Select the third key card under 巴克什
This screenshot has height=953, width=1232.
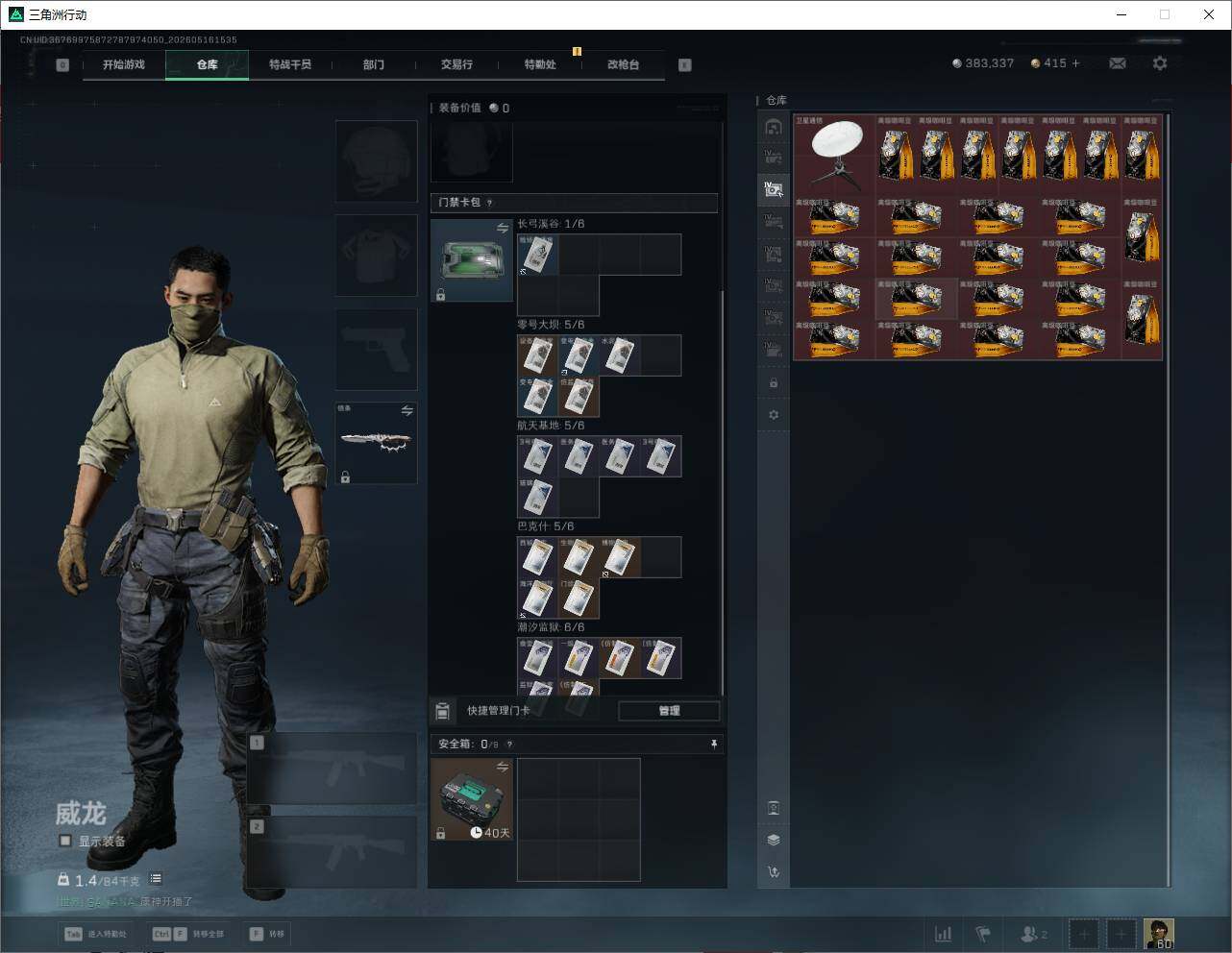[619, 557]
